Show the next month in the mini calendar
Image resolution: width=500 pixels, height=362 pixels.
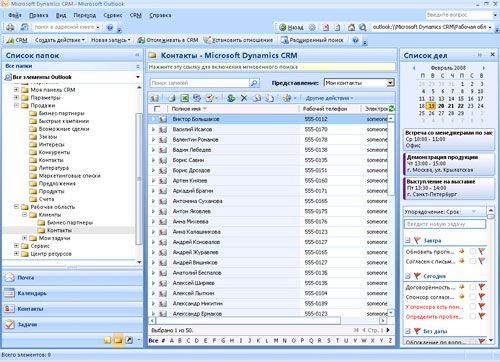tap(484, 68)
